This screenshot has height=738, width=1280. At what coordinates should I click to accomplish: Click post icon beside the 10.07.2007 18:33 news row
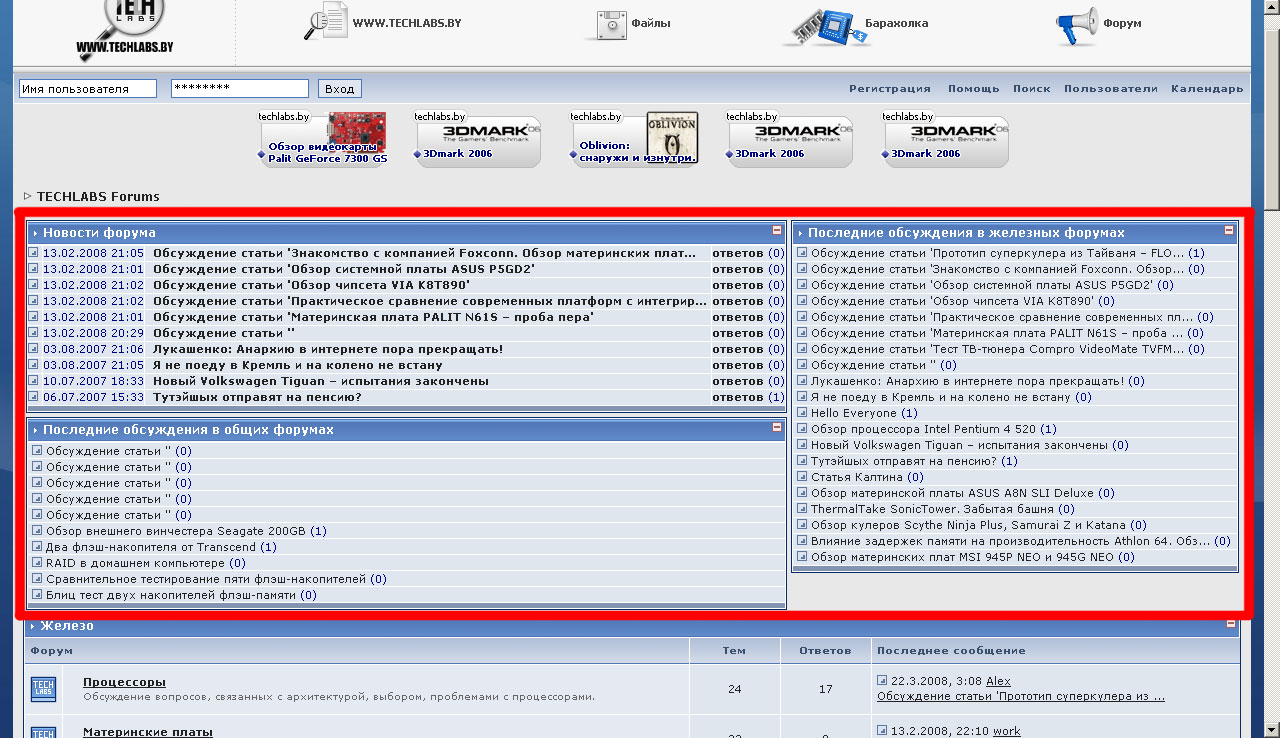tap(33, 381)
